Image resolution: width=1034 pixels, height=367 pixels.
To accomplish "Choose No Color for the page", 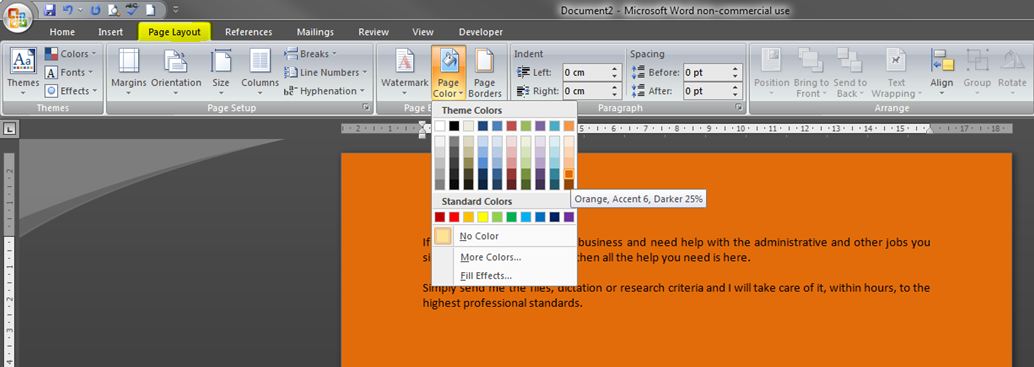I will [x=504, y=236].
